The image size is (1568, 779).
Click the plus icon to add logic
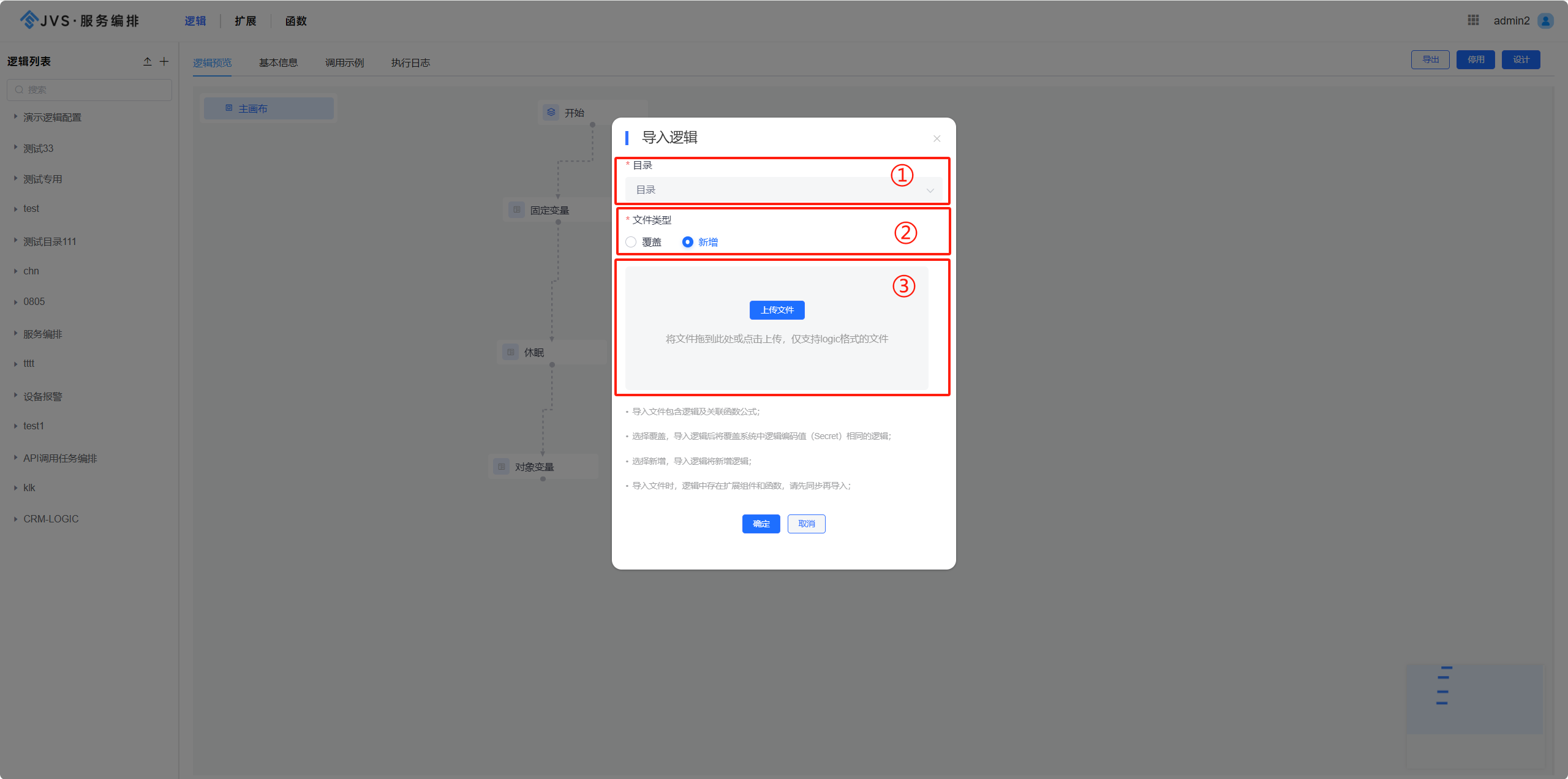[x=164, y=61]
